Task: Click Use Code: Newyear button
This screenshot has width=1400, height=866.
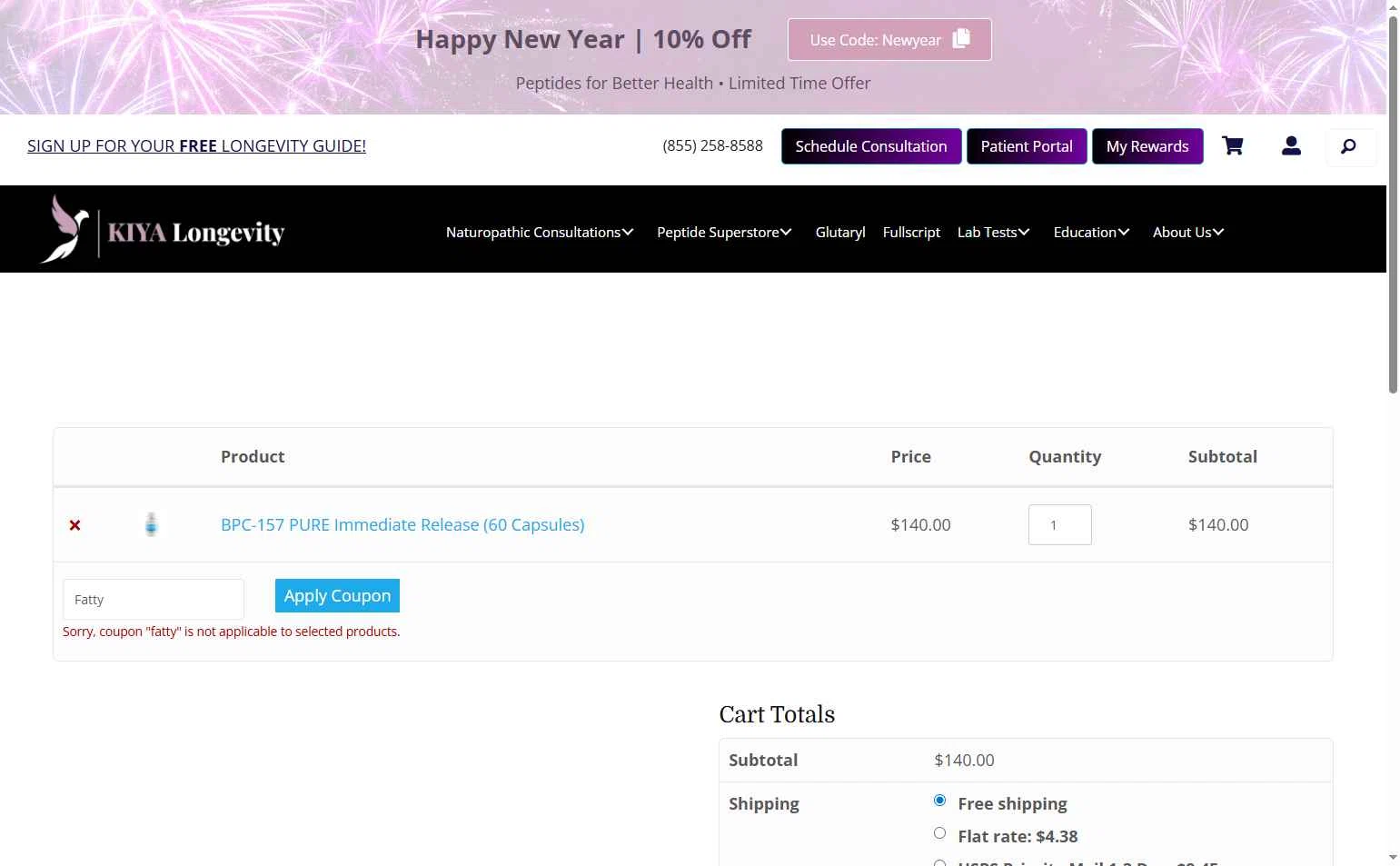Action: pos(889,40)
